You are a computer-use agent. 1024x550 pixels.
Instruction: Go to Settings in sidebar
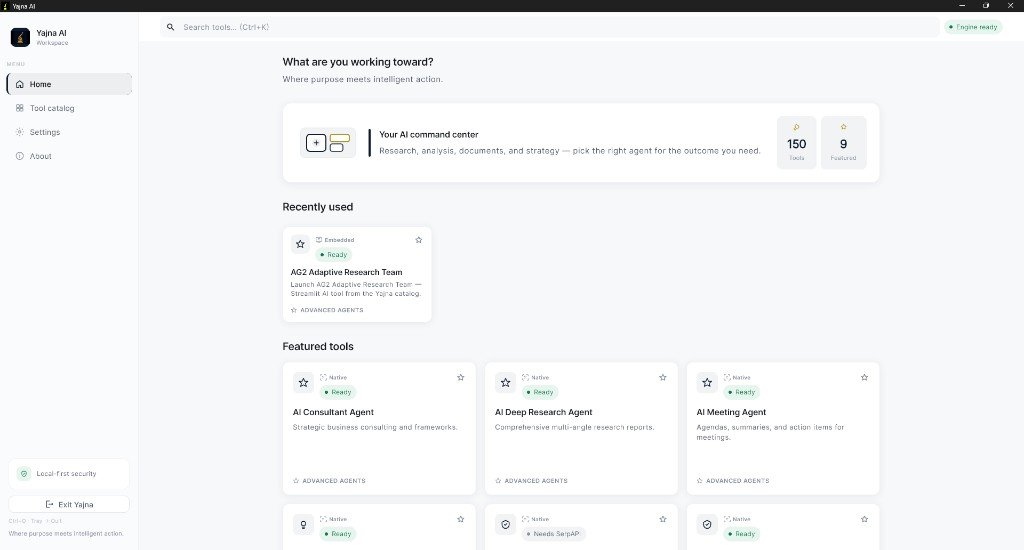pyautogui.click(x=69, y=132)
